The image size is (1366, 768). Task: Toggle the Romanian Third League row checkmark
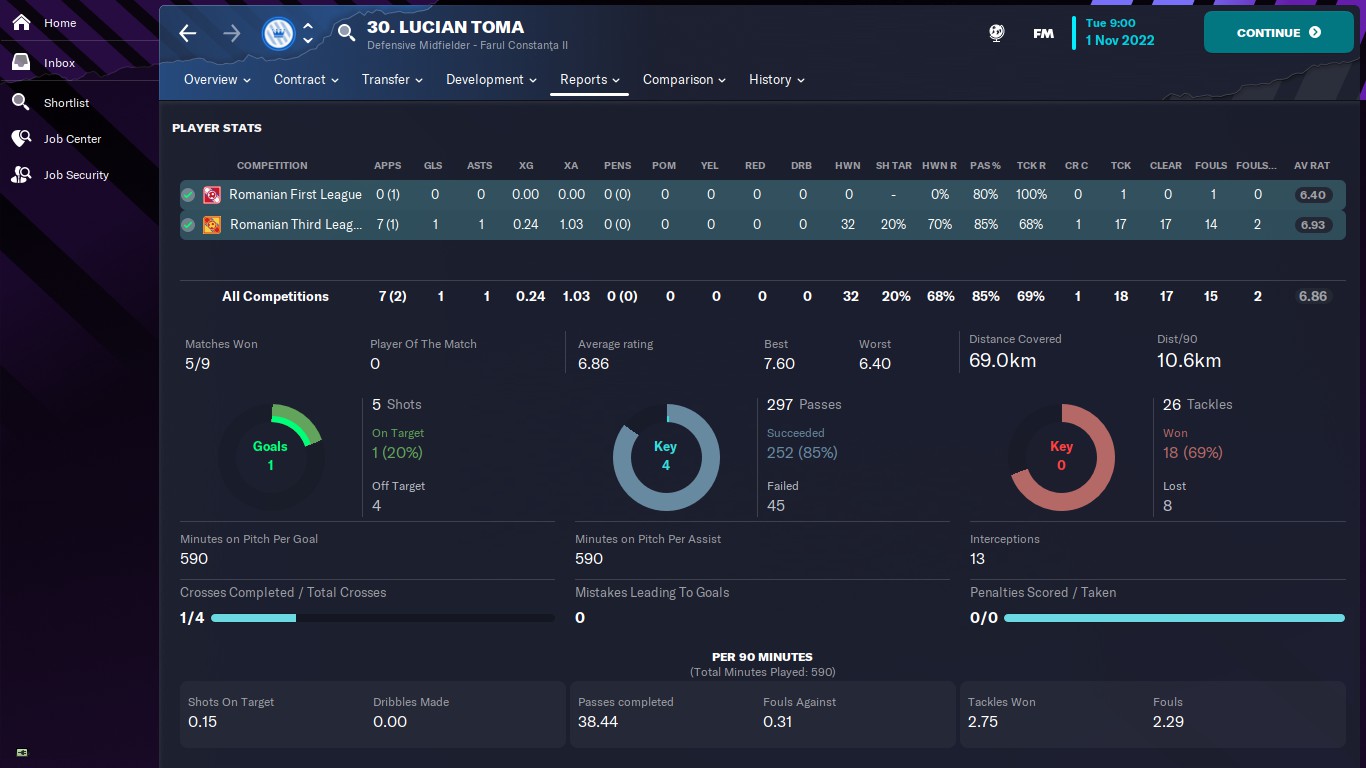188,225
